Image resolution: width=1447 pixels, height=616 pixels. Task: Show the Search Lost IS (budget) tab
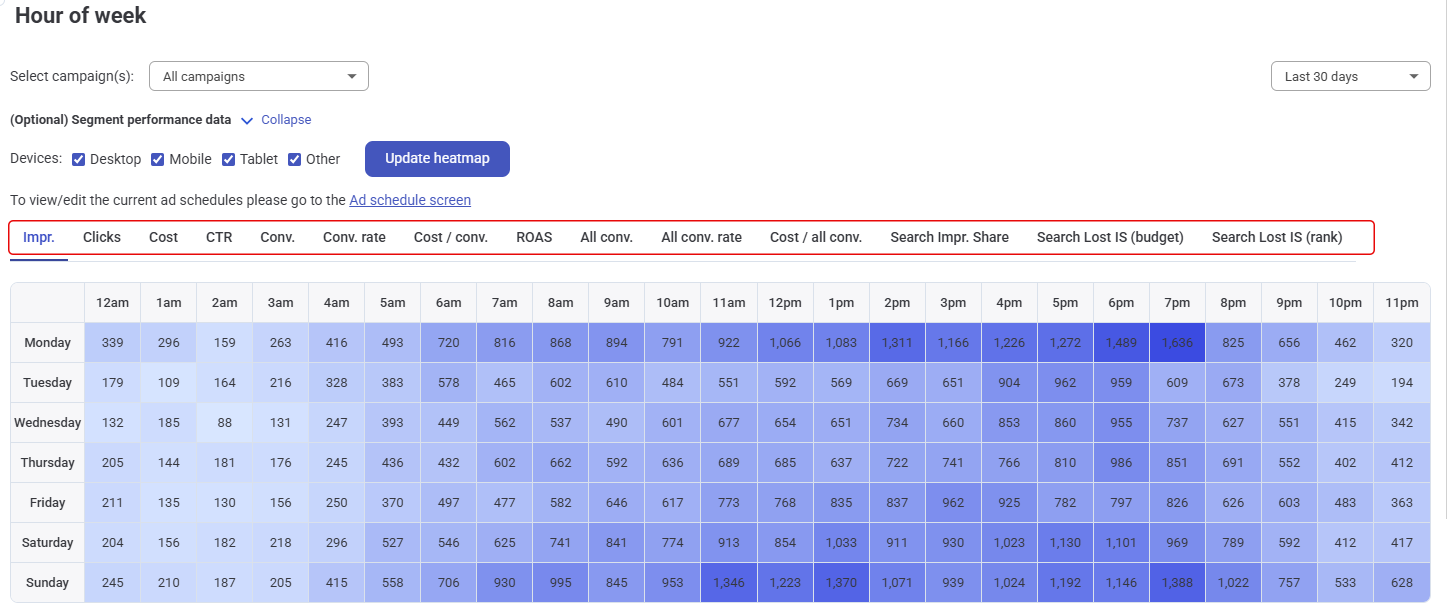1110,237
